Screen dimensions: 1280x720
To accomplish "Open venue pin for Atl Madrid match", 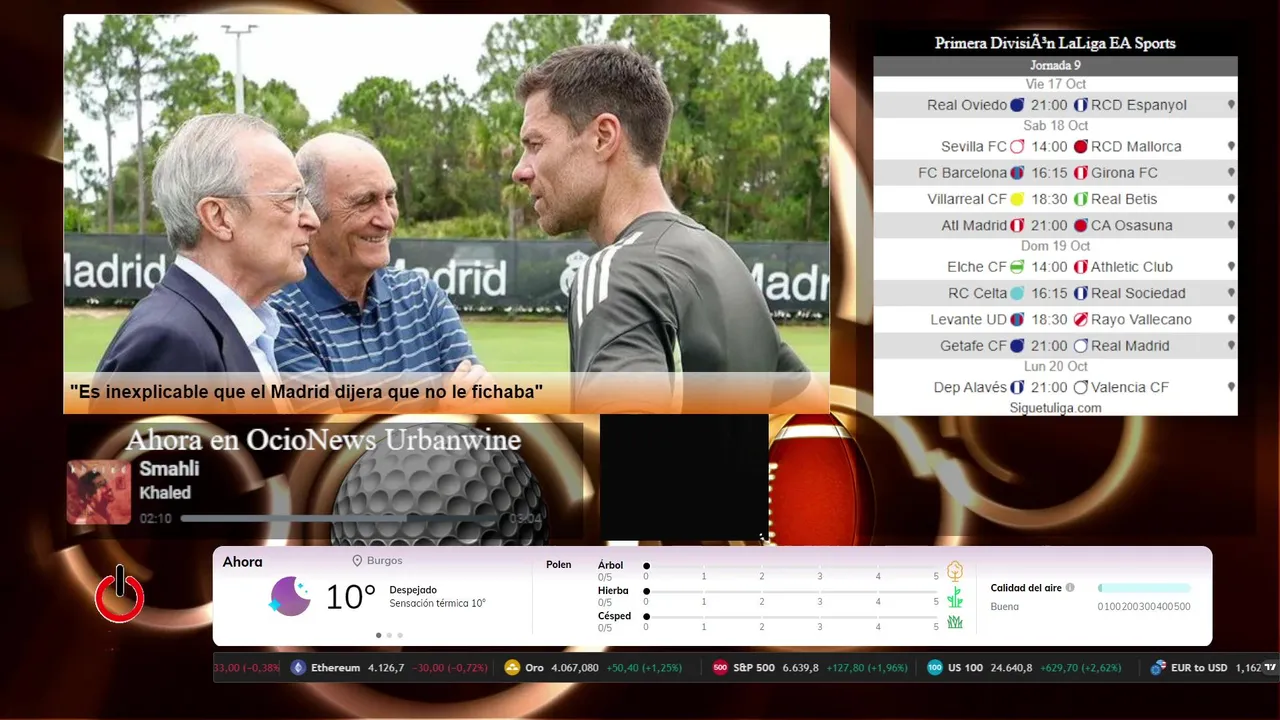I will [x=1231, y=226].
